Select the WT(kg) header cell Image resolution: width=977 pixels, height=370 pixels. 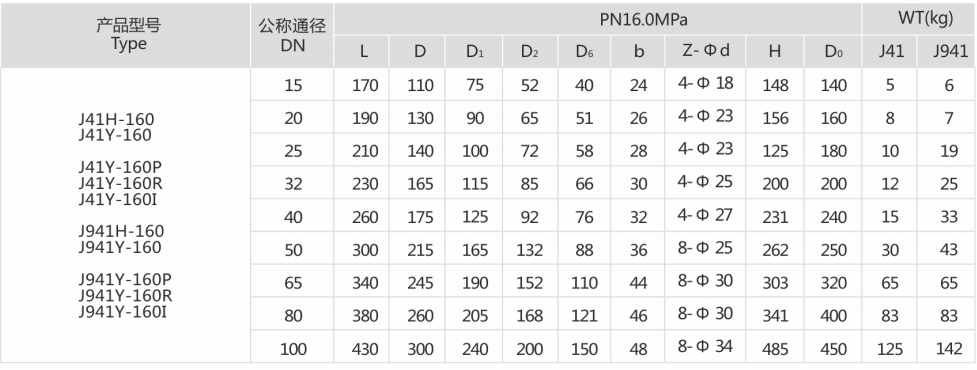[919, 19]
